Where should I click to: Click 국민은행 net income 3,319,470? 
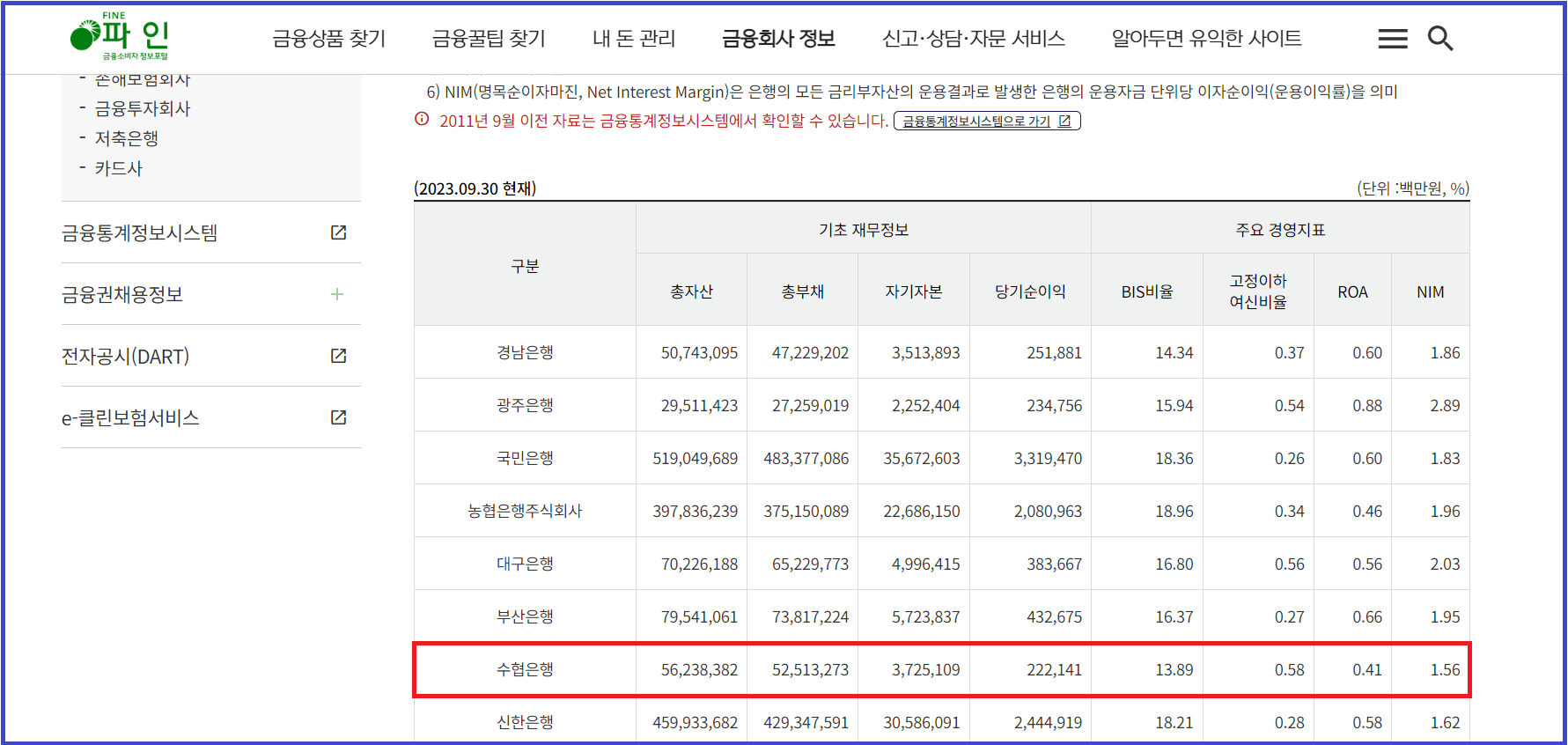pyautogui.click(x=1048, y=458)
